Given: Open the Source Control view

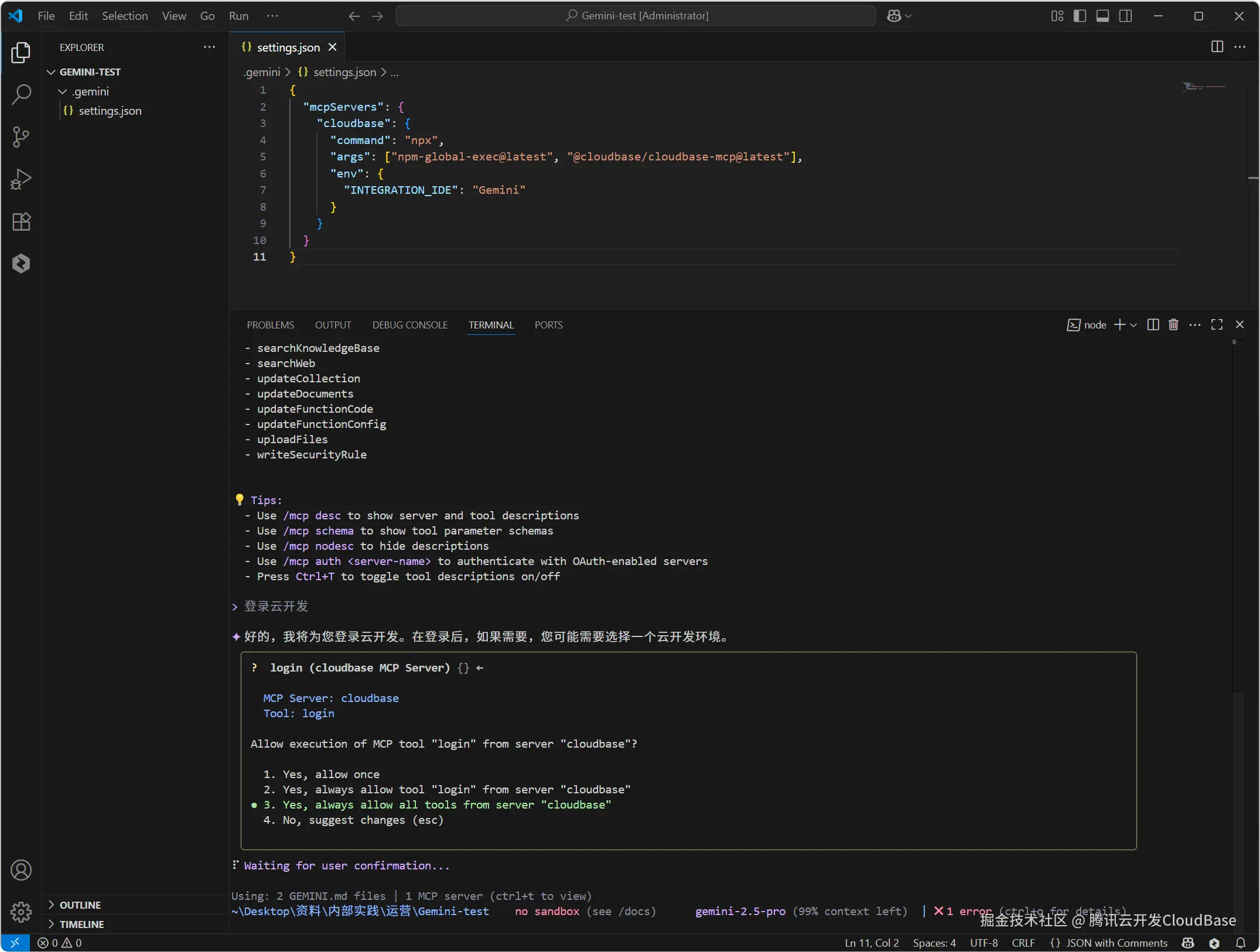Looking at the screenshot, I should pos(21,137).
